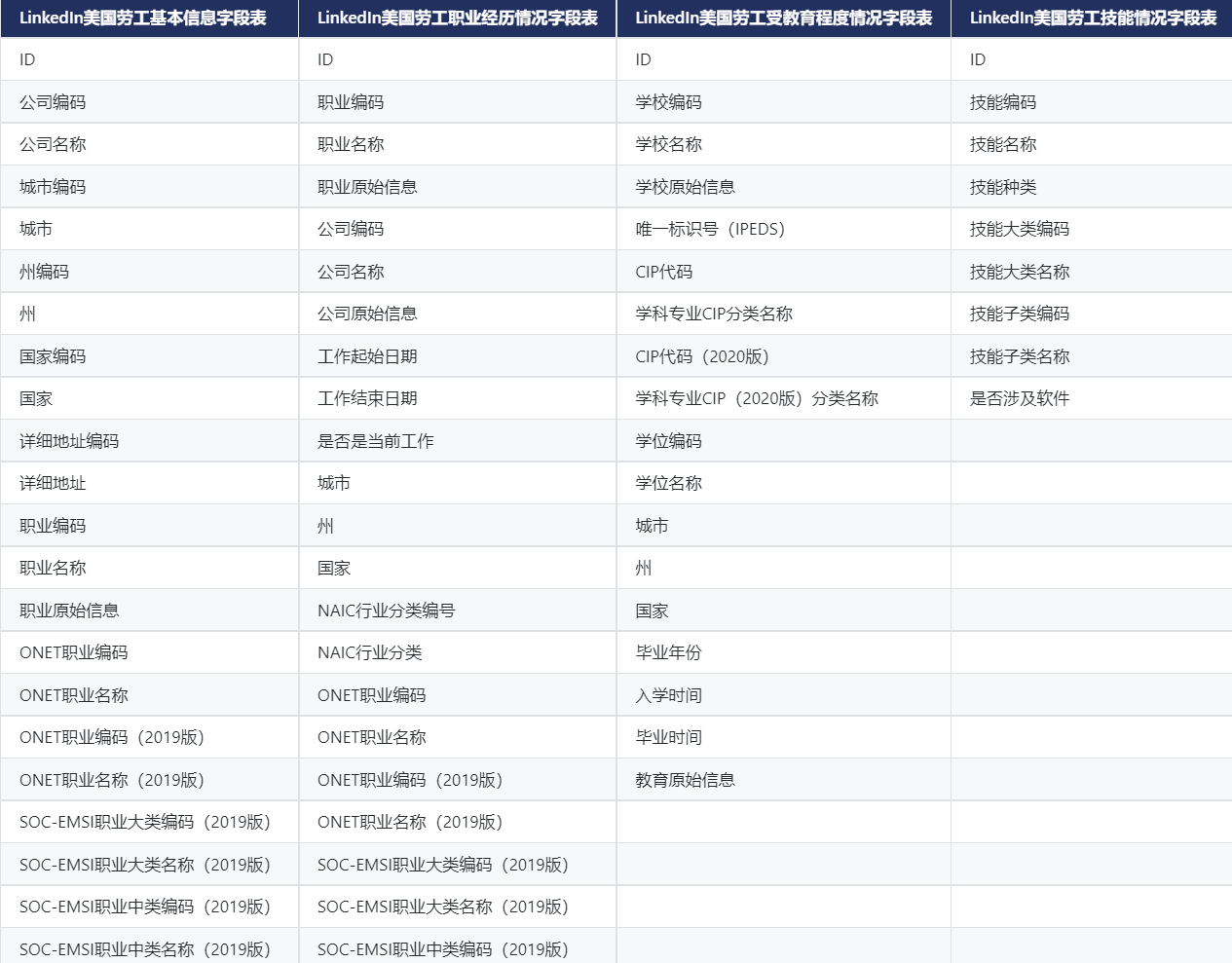Select ONET职业名称（2019版） in the 基本信息 column
Image resolution: width=1232 pixels, height=963 pixels.
(149, 780)
